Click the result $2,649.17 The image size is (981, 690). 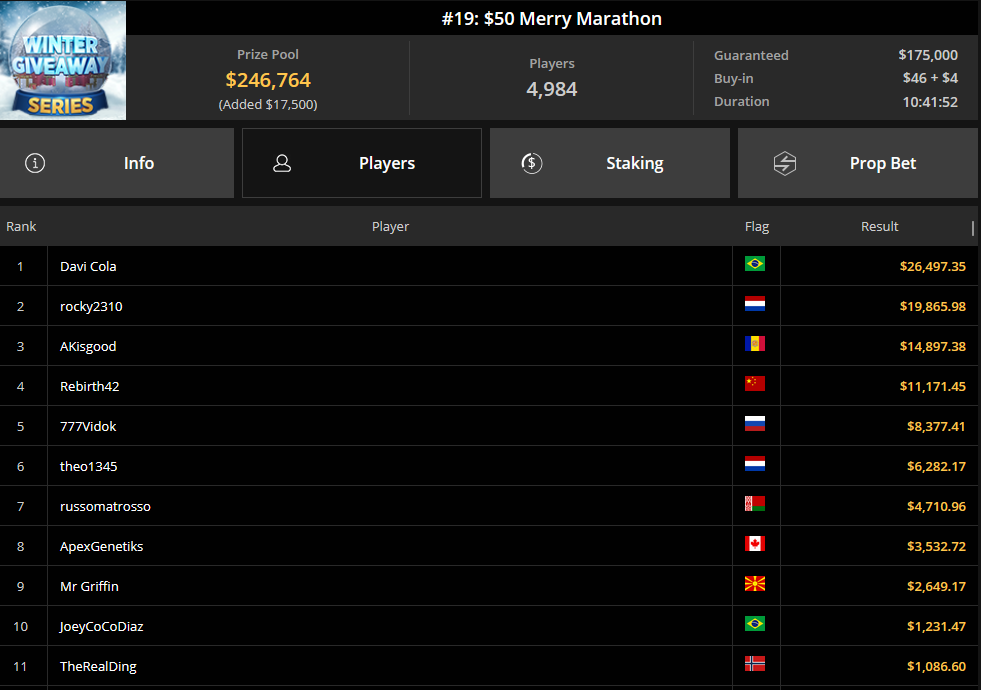(x=936, y=587)
